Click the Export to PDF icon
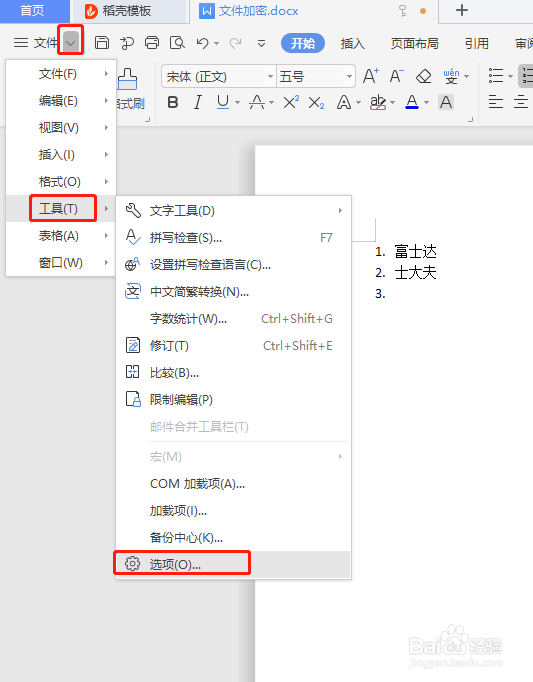Viewport: 533px width, 682px height. (127, 43)
